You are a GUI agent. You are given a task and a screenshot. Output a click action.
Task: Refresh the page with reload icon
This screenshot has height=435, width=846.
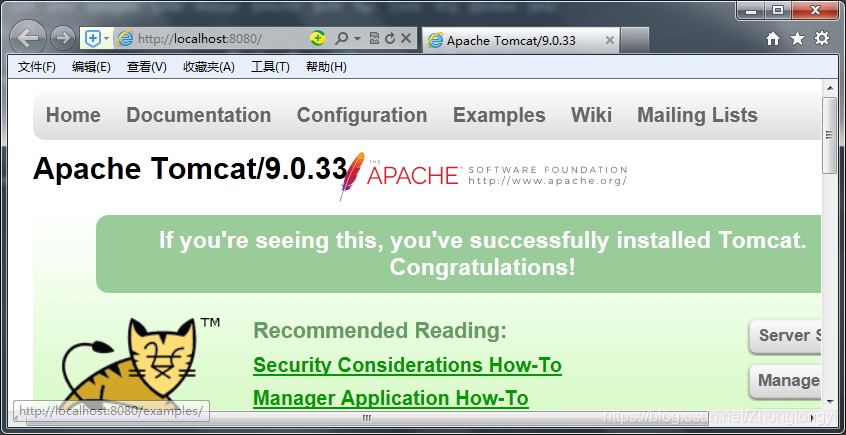[390, 38]
